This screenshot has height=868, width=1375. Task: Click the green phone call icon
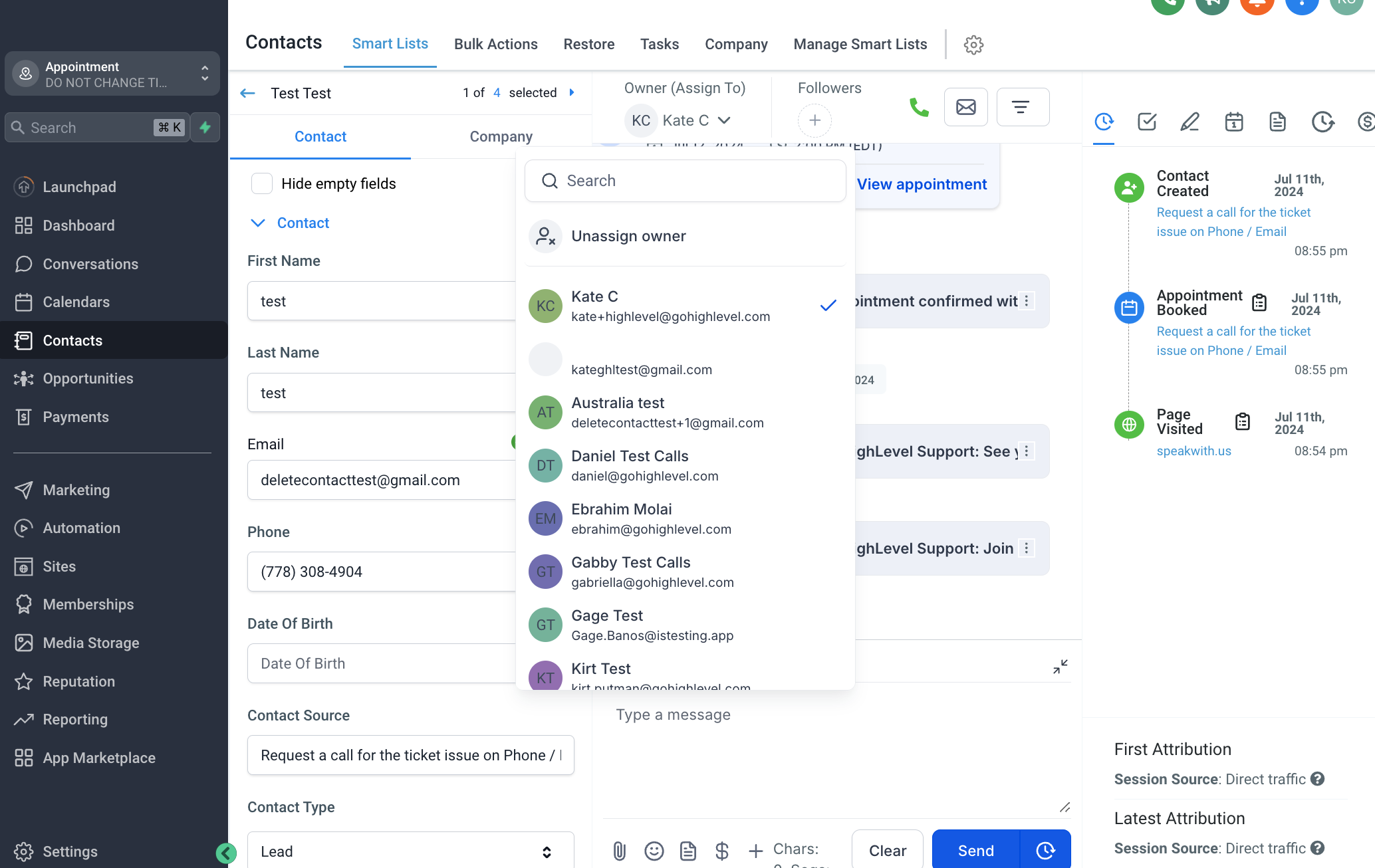click(x=919, y=107)
